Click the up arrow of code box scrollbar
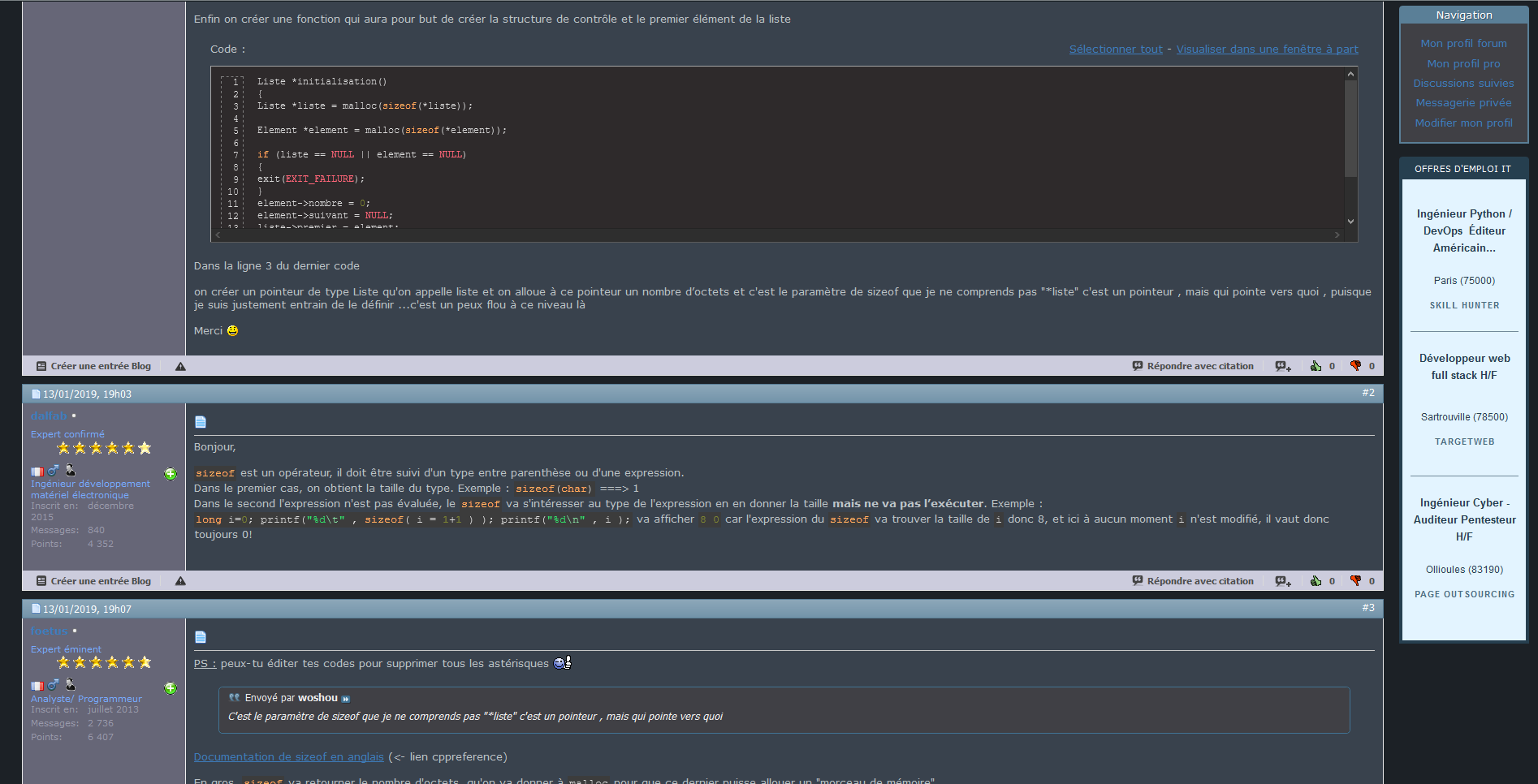This screenshot has height=784, width=1538. click(1351, 74)
